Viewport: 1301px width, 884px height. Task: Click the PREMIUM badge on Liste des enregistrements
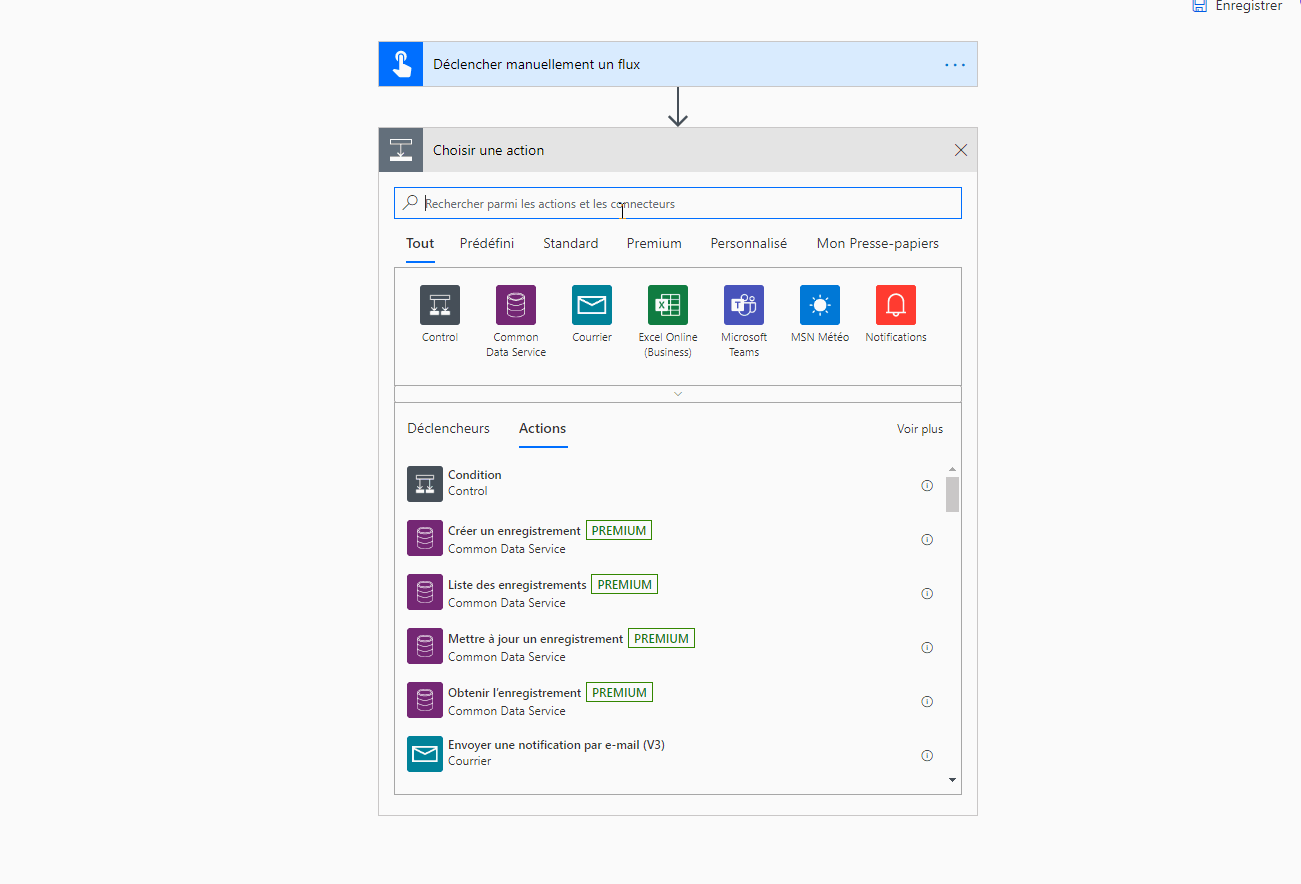tap(625, 584)
